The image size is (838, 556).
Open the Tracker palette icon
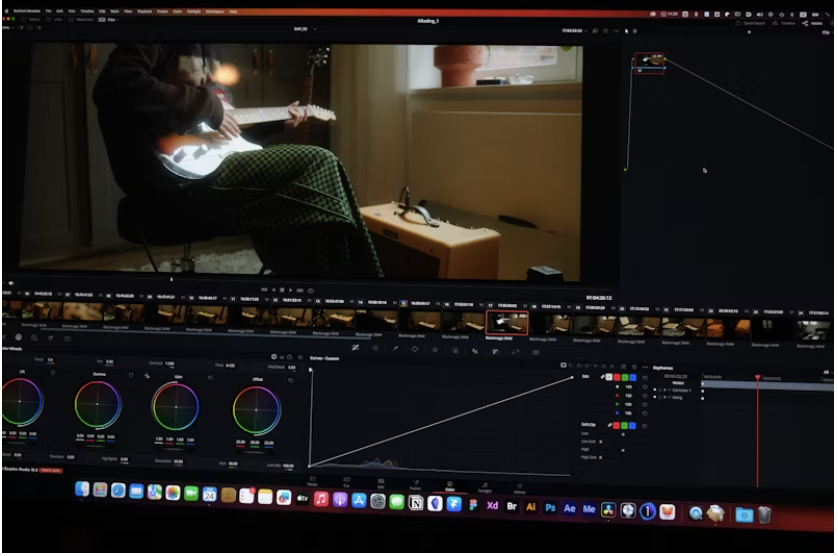point(435,350)
